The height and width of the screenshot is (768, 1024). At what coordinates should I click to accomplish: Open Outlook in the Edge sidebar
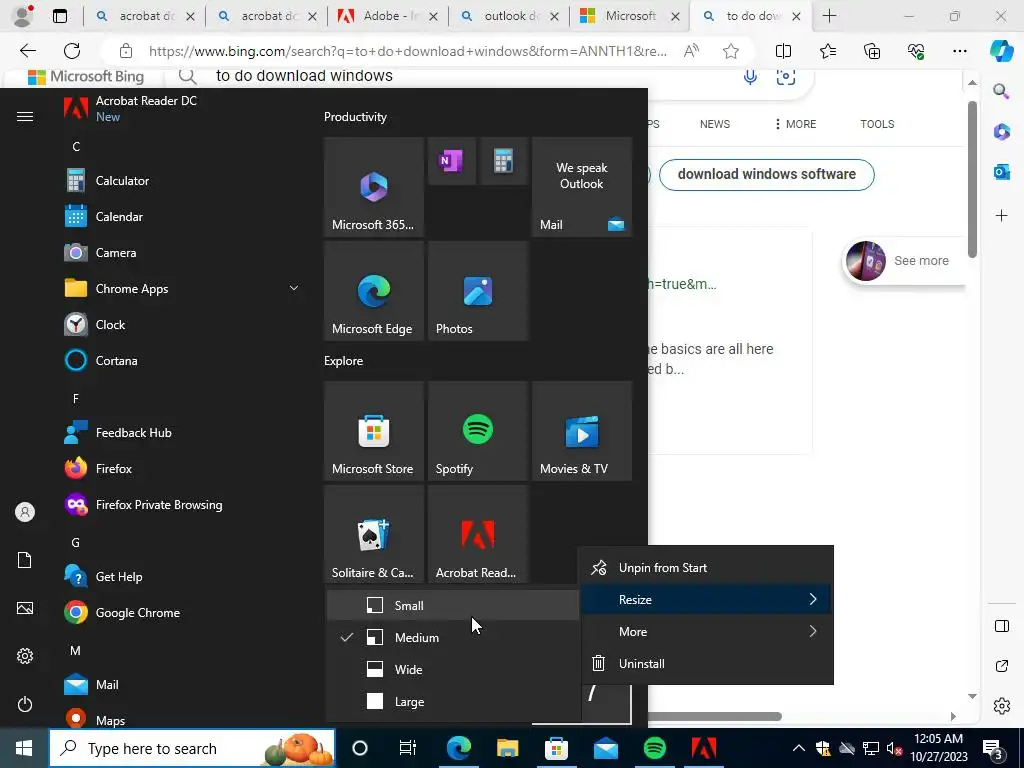pos(1002,172)
